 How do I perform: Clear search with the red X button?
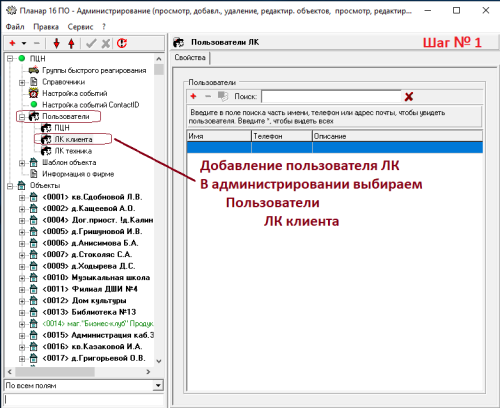point(409,97)
